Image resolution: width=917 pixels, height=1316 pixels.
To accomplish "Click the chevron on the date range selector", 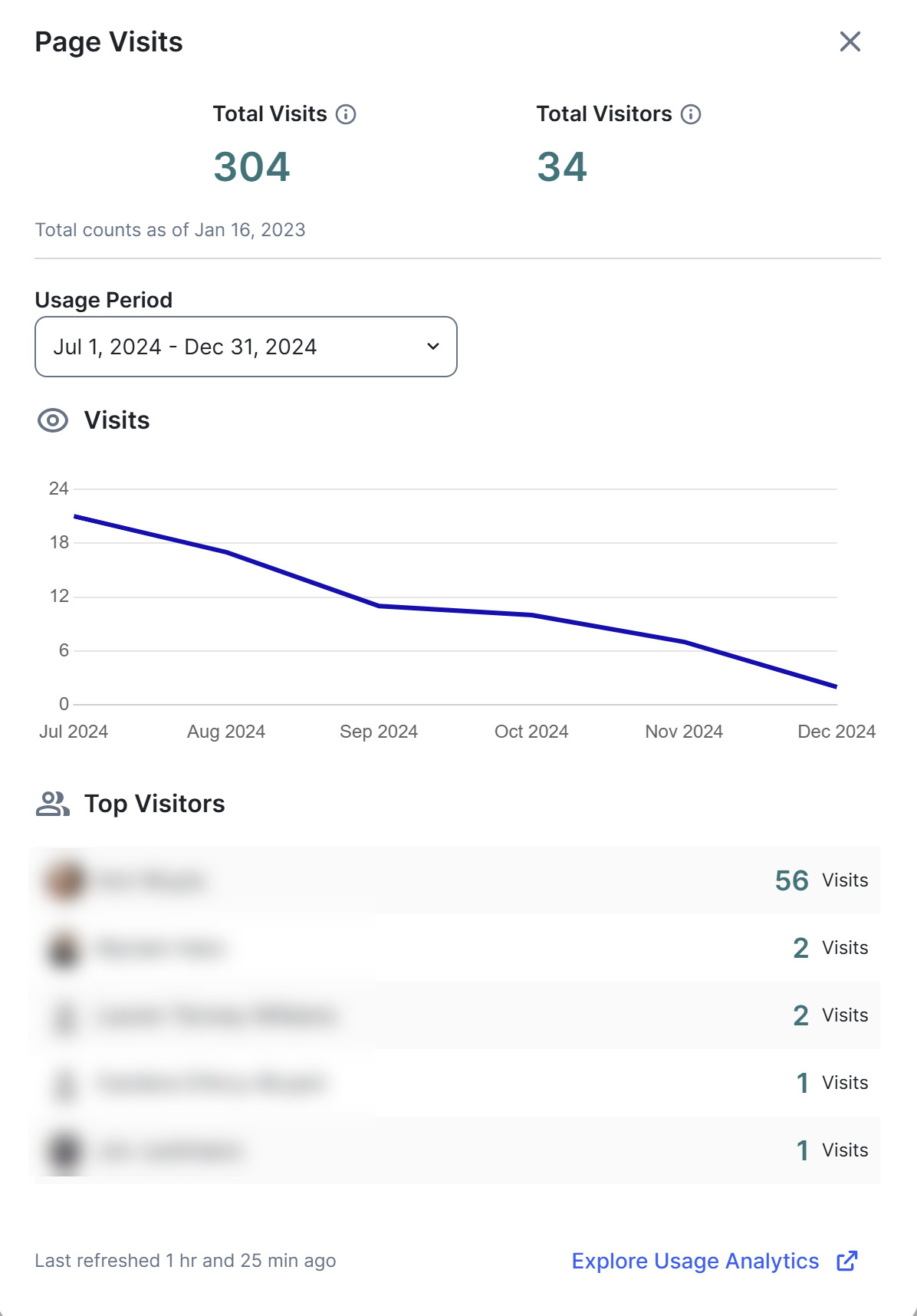I will pos(431,347).
